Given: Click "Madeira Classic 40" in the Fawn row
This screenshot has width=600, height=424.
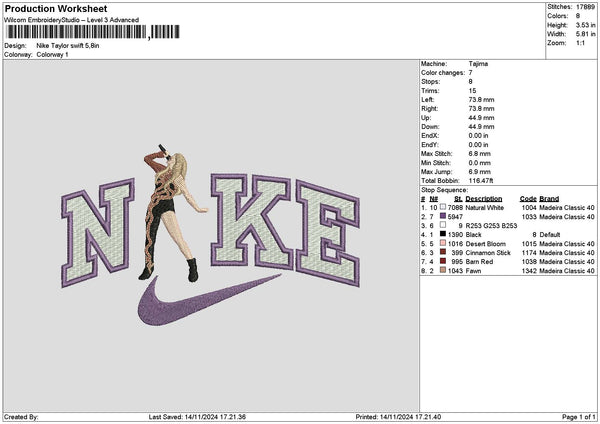Looking at the screenshot, I should (x=567, y=271).
